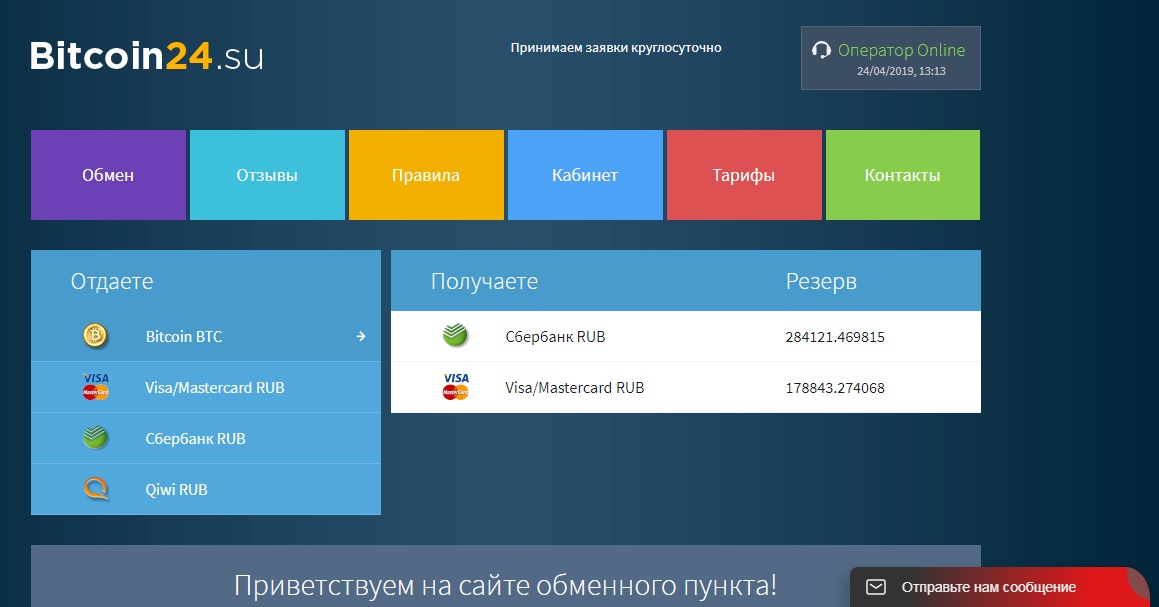Open the Отправьте нам сообщение chat widget
Image resolution: width=1159 pixels, height=607 pixels.
tap(988, 587)
